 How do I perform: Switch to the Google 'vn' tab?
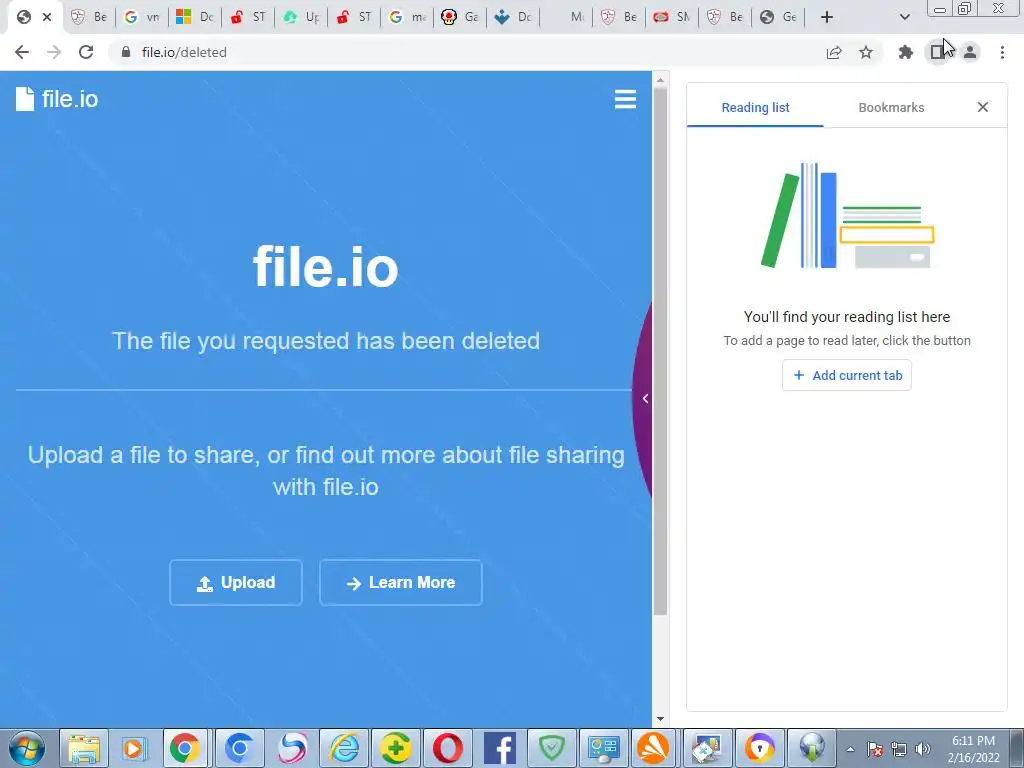142,17
